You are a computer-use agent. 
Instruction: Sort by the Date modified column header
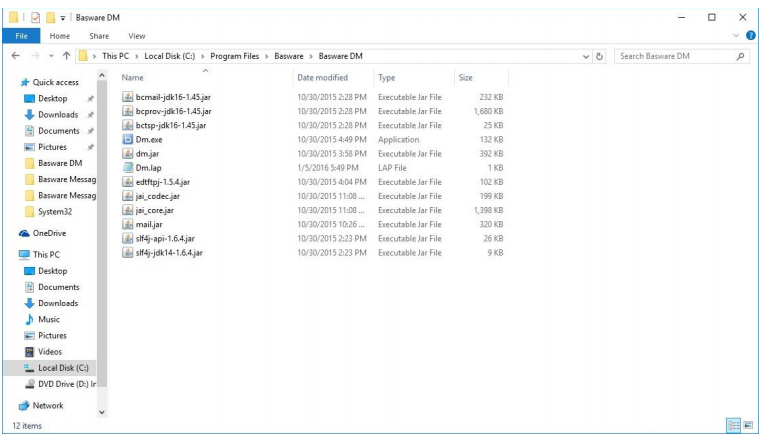[322, 77]
